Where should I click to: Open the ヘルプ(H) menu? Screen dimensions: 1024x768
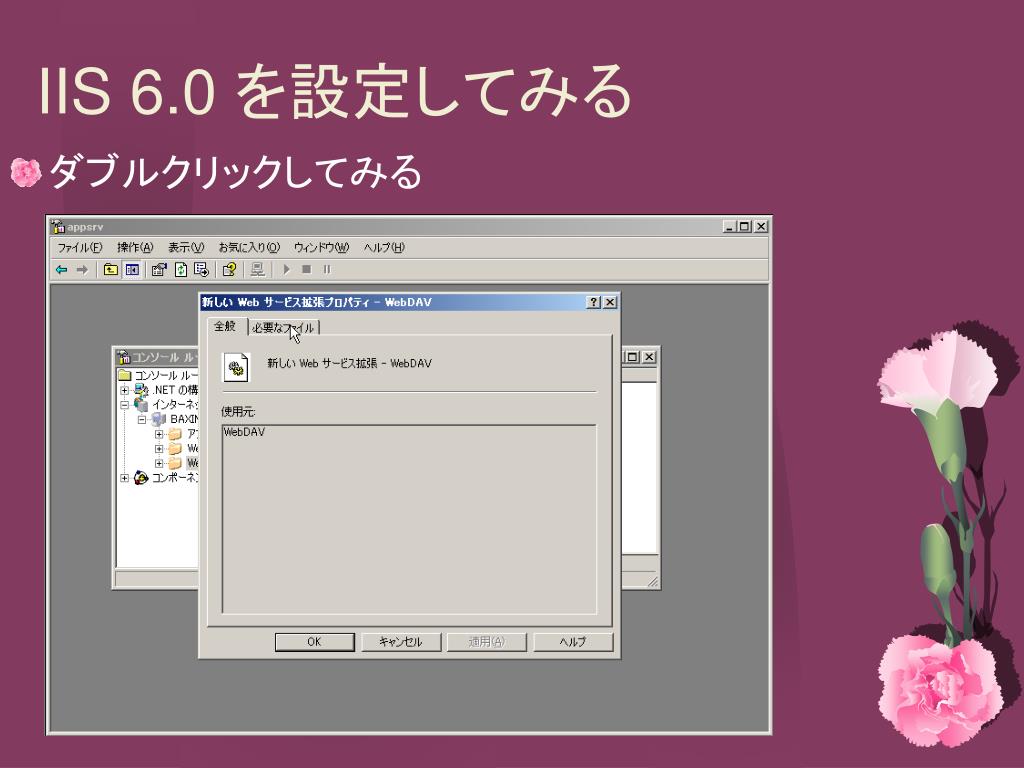pyautogui.click(x=384, y=248)
